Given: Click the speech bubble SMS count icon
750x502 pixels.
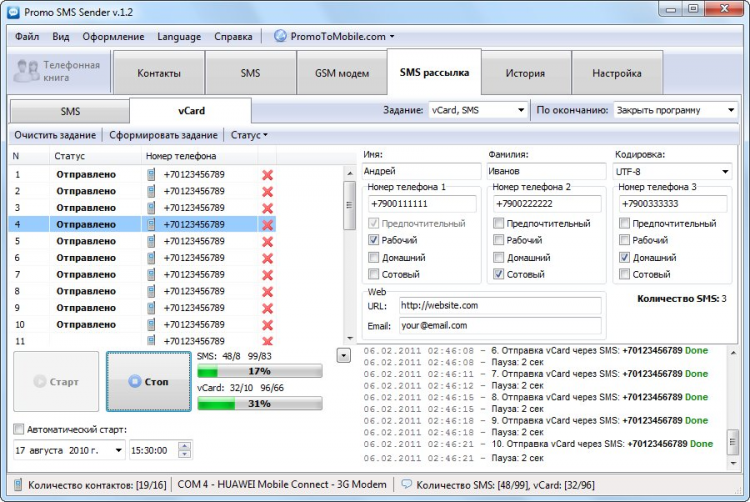Looking at the screenshot, I should coord(406,484).
